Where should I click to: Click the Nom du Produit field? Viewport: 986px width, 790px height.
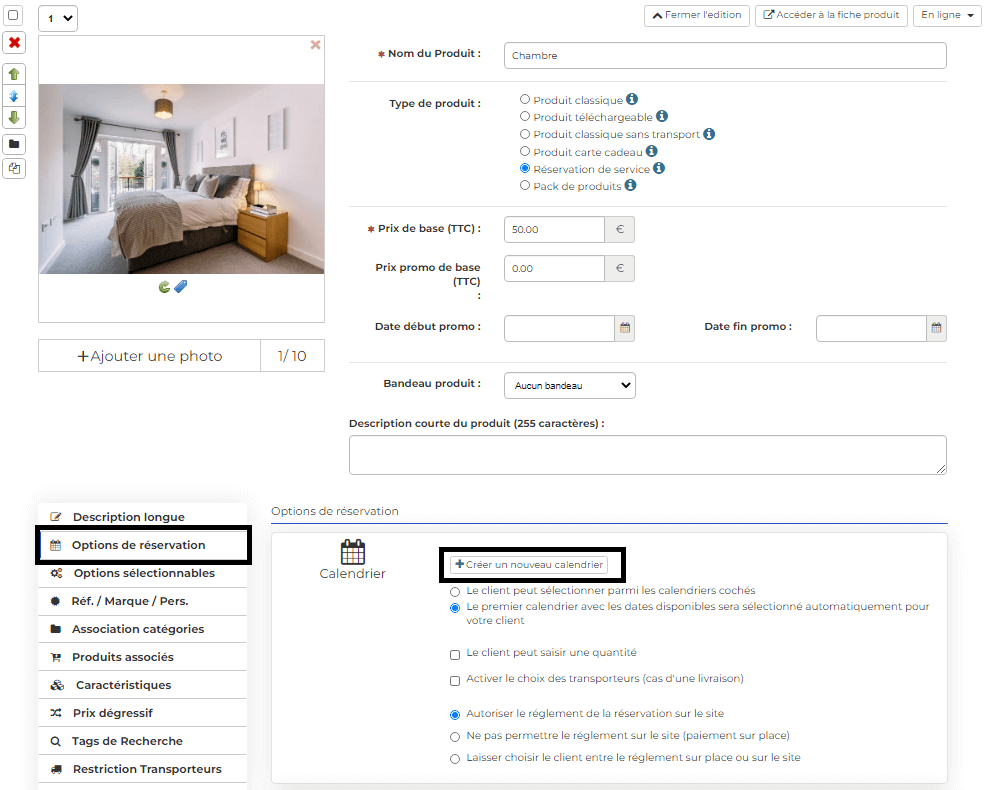coord(725,55)
